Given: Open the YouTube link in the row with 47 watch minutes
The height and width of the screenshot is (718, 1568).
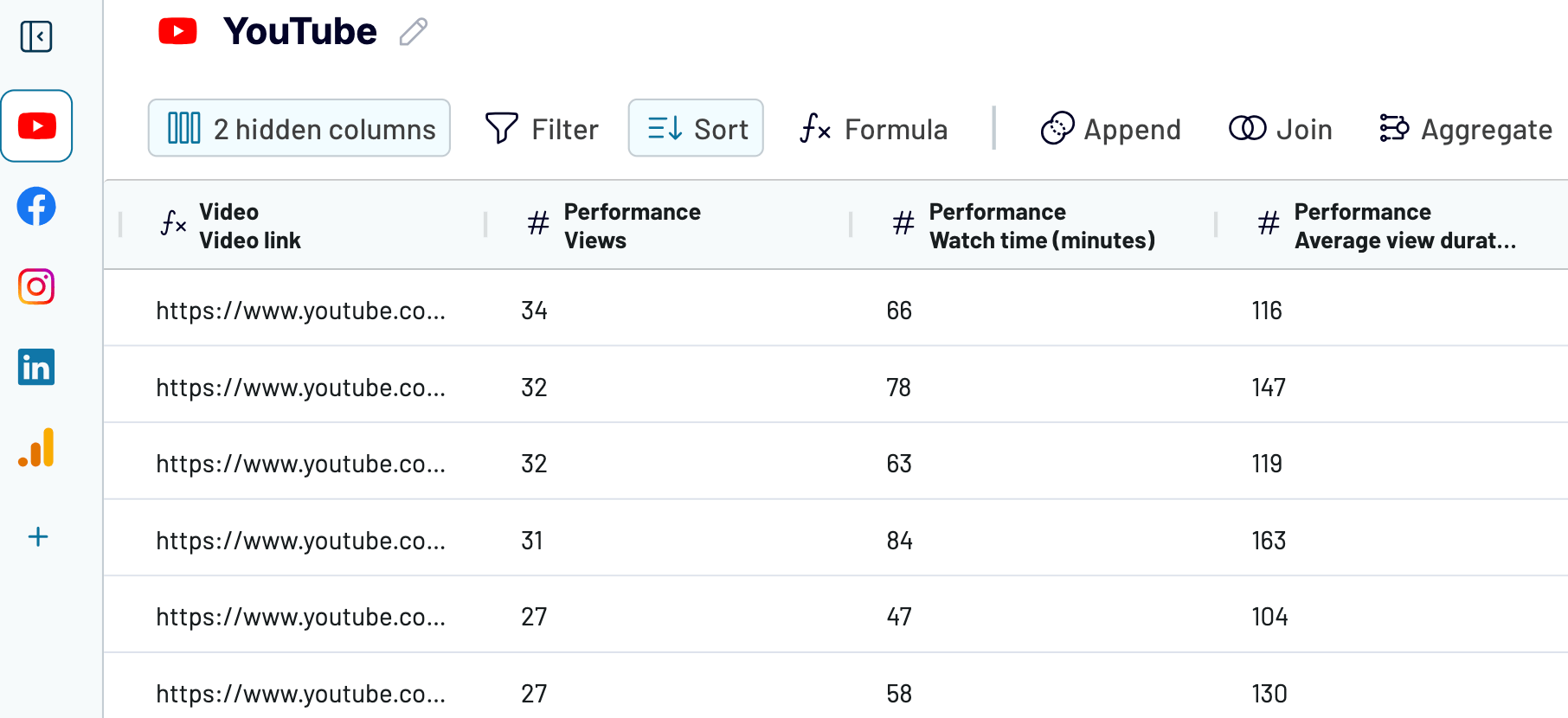Looking at the screenshot, I should click(301, 617).
